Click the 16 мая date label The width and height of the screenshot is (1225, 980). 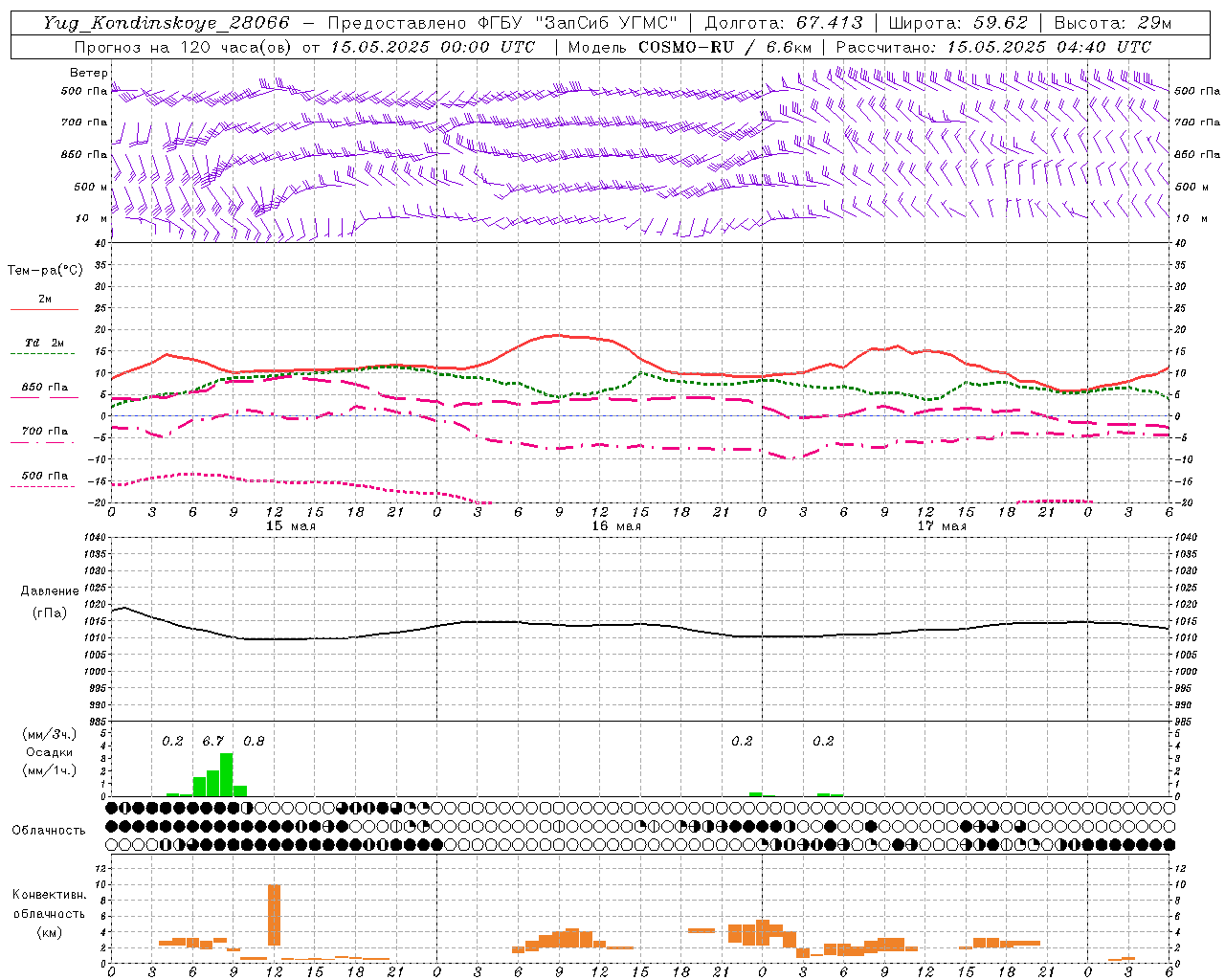(615, 526)
